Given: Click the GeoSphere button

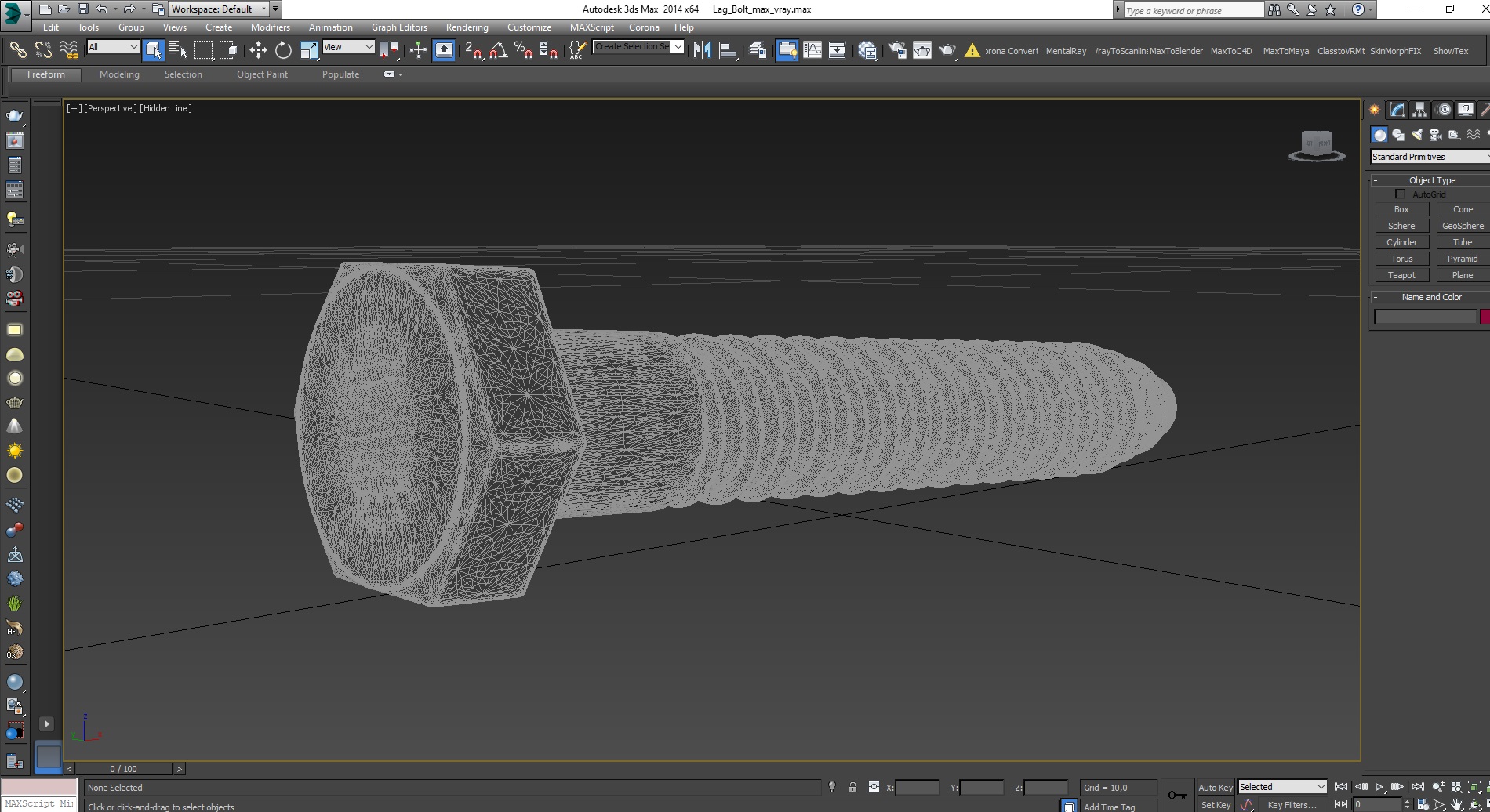Looking at the screenshot, I should tap(1463, 226).
